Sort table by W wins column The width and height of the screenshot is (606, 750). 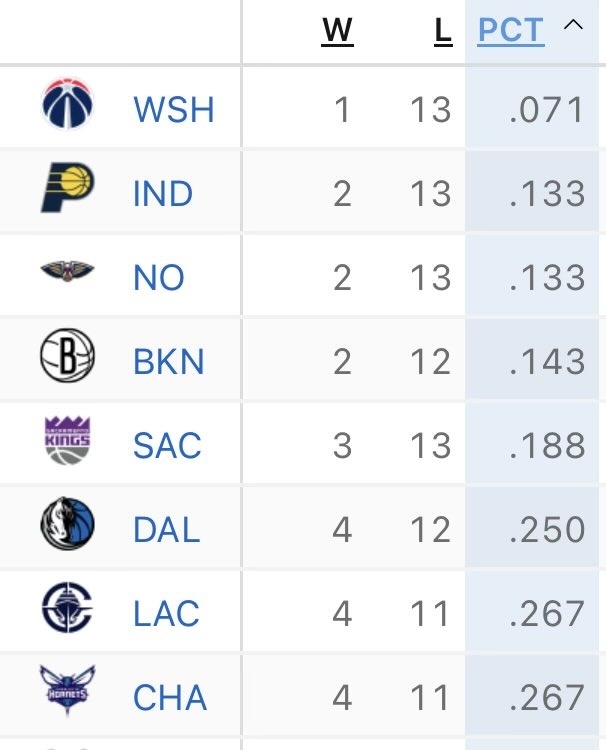(337, 31)
